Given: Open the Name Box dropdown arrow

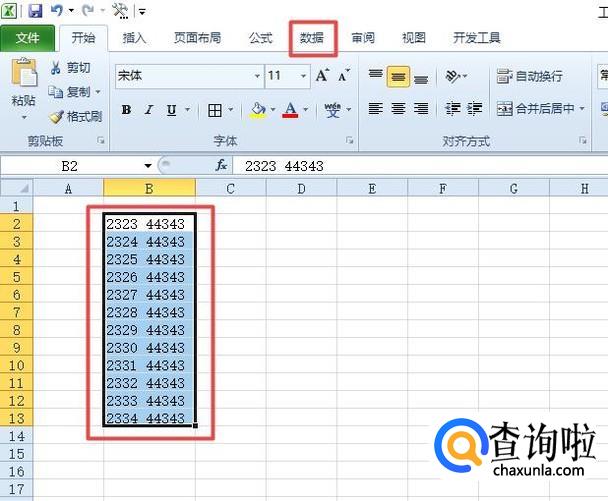Looking at the screenshot, I should click(148, 166).
